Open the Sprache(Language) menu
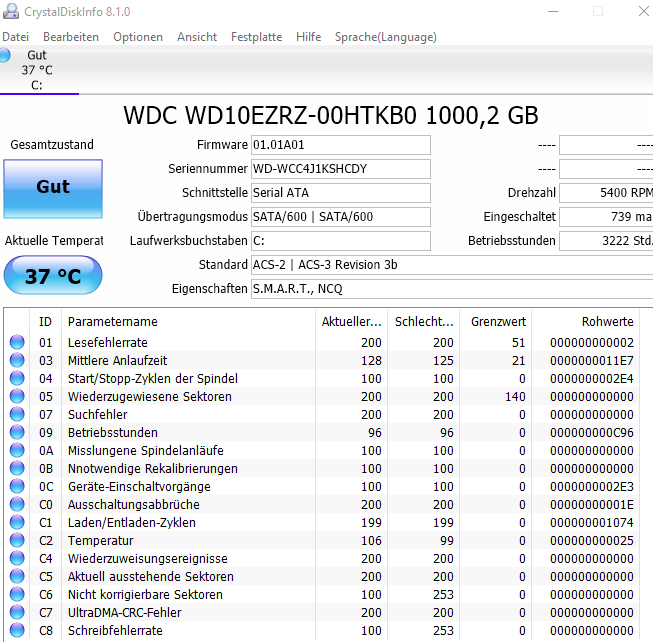This screenshot has height=642, width=653. point(386,37)
